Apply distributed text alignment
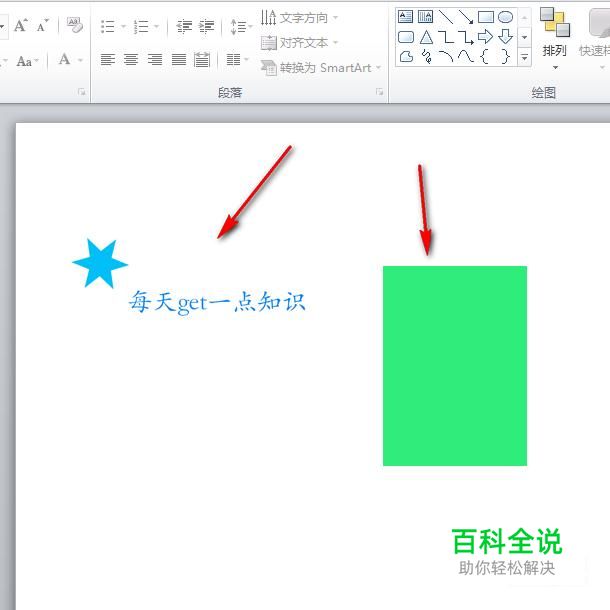Viewport: 610px width, 610px height. click(202, 60)
